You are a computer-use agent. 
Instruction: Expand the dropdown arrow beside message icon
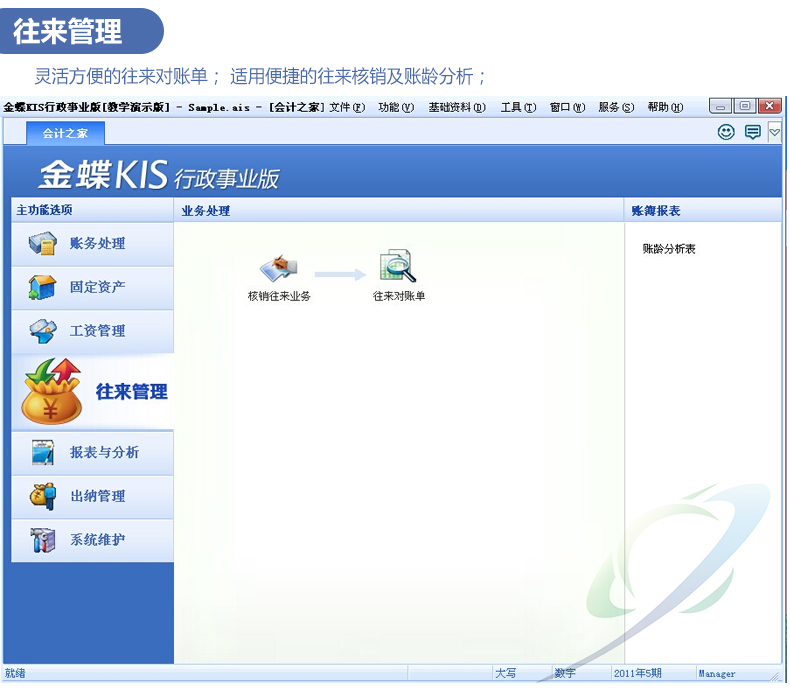pyautogui.click(x=774, y=132)
